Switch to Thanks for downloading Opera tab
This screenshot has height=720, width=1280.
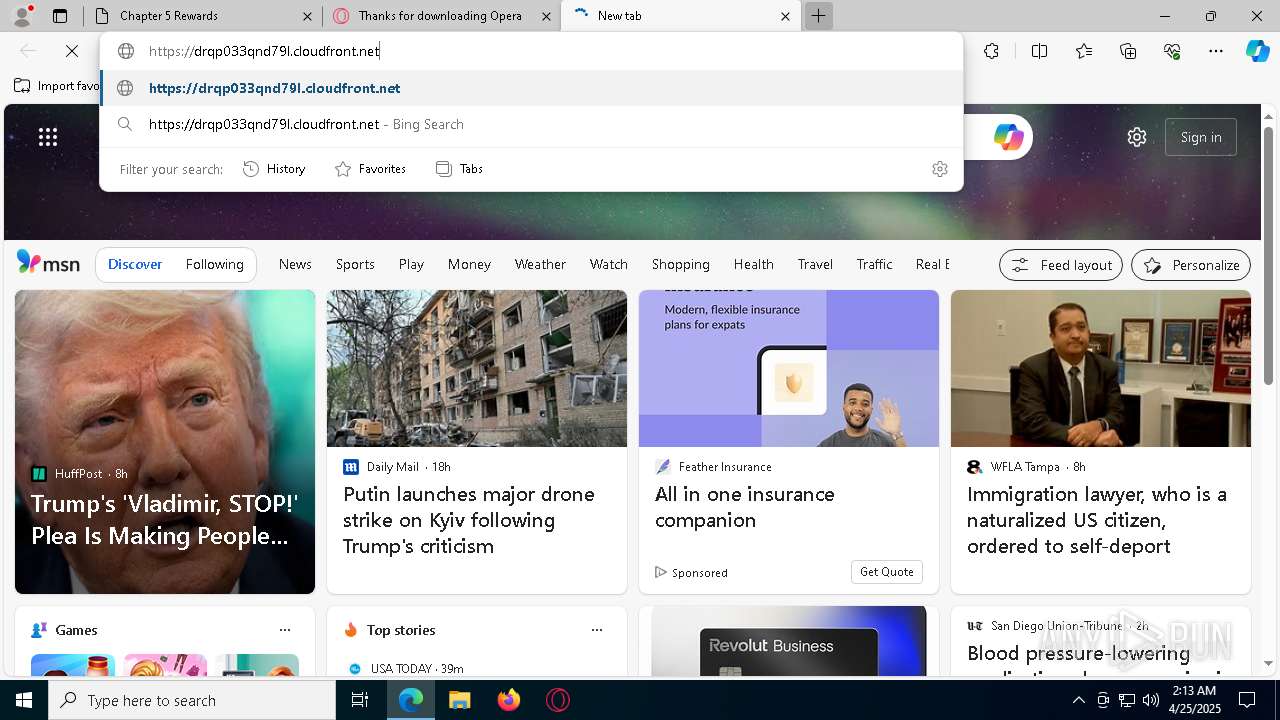pyautogui.click(x=440, y=16)
